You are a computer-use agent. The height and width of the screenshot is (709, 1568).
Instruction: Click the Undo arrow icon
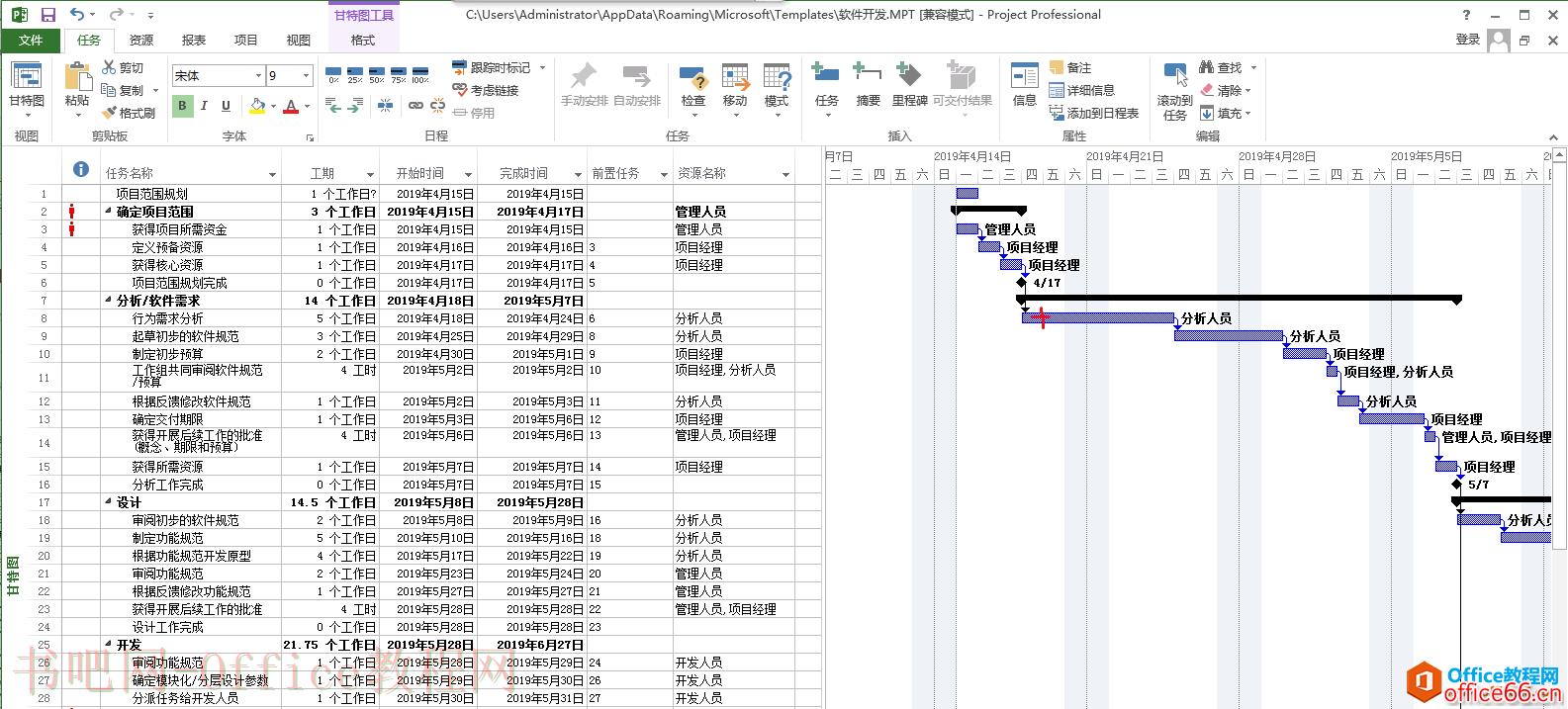click(77, 15)
